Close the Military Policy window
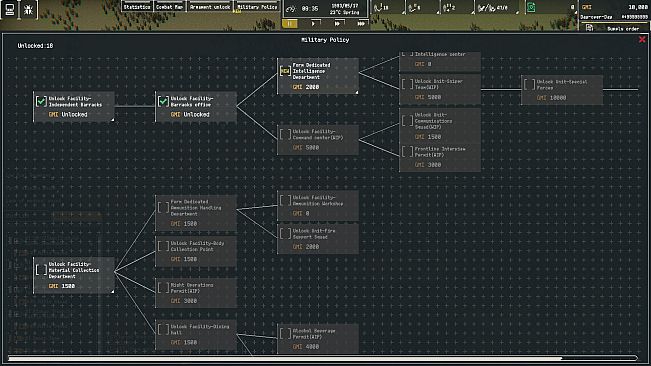This screenshot has height=366, width=651. [642, 39]
